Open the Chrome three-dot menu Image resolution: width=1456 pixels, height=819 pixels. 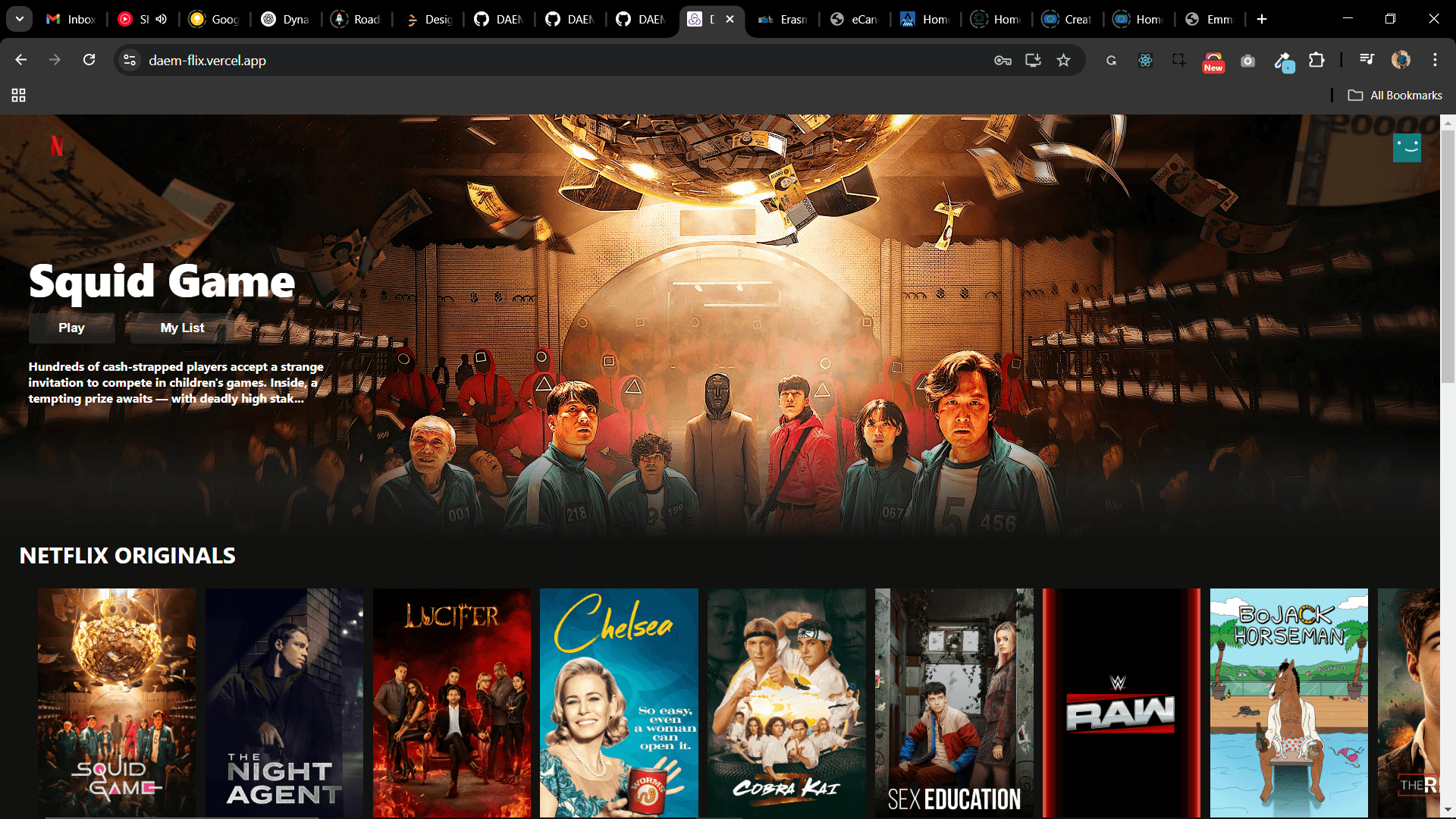point(1435,60)
